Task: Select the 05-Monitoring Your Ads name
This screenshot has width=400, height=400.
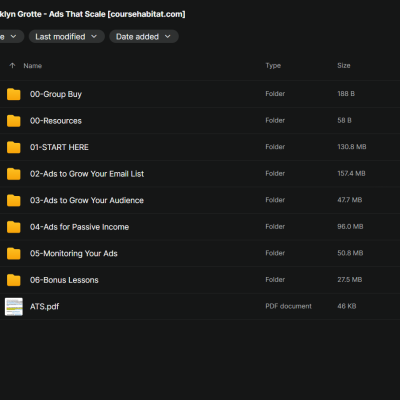Action: pos(74,253)
